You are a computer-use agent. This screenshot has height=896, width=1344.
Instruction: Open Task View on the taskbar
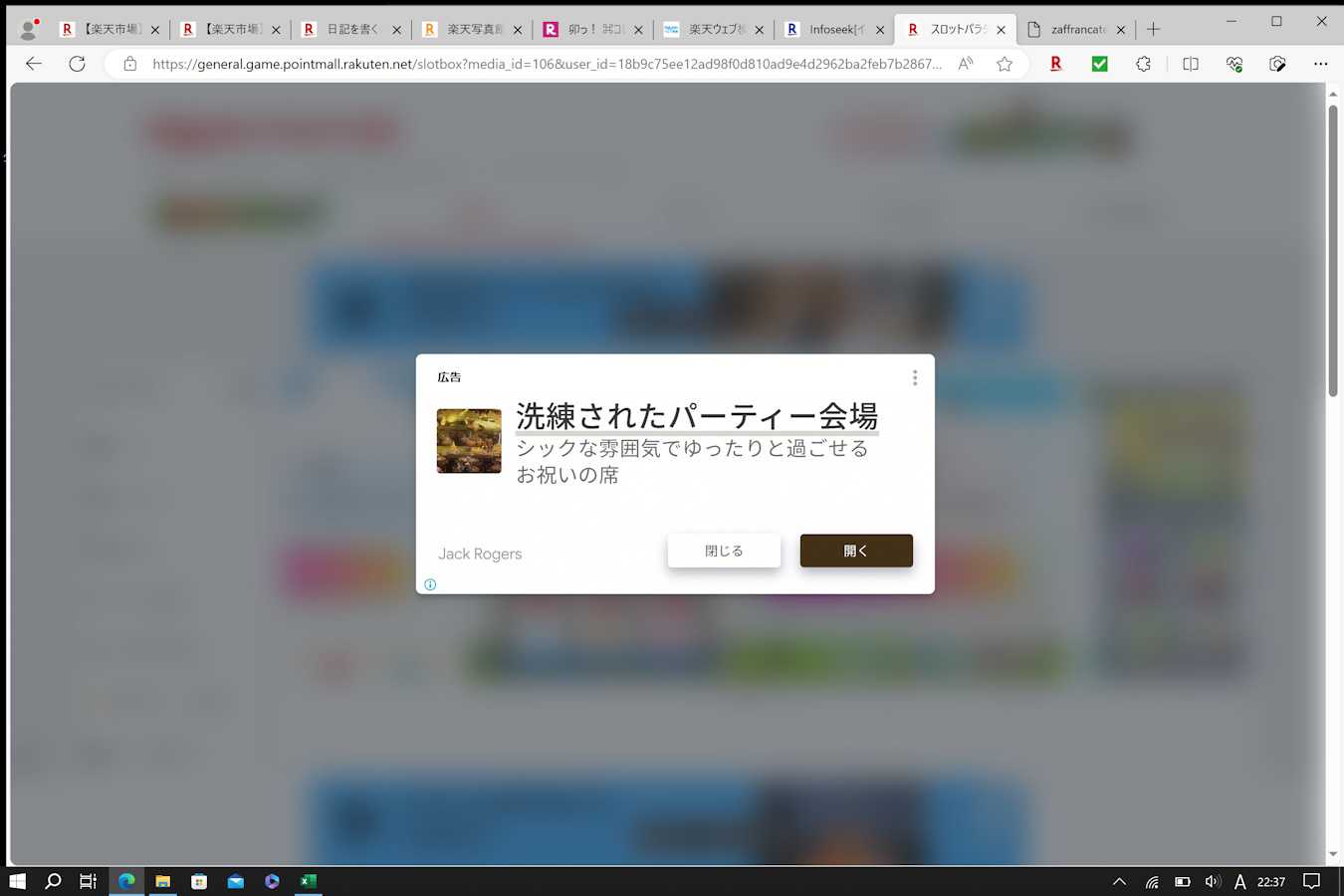(89, 881)
